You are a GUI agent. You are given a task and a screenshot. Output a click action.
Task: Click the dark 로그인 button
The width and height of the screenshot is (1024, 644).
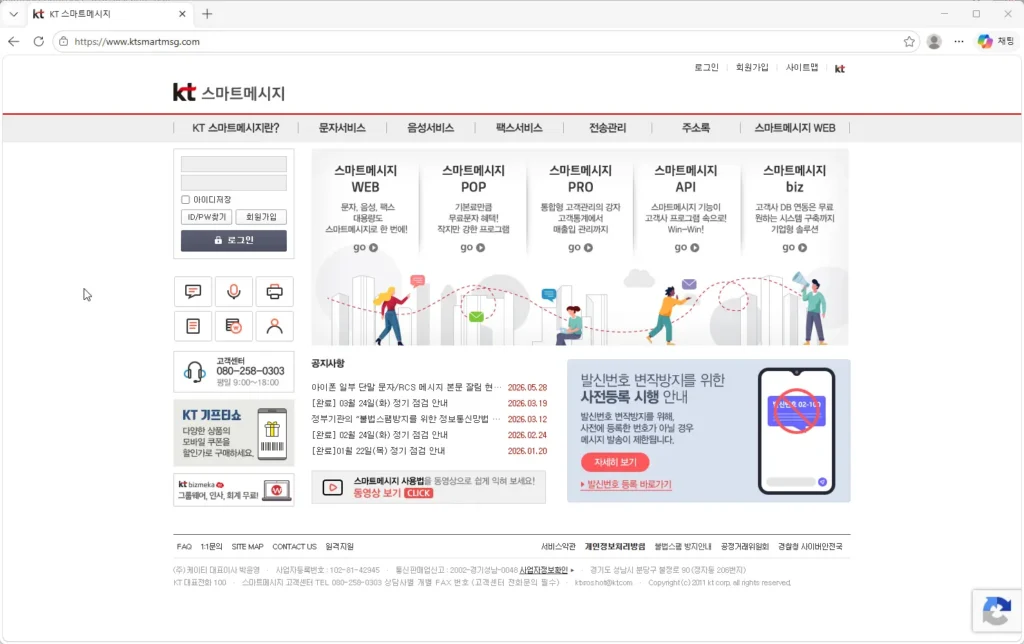(234, 240)
